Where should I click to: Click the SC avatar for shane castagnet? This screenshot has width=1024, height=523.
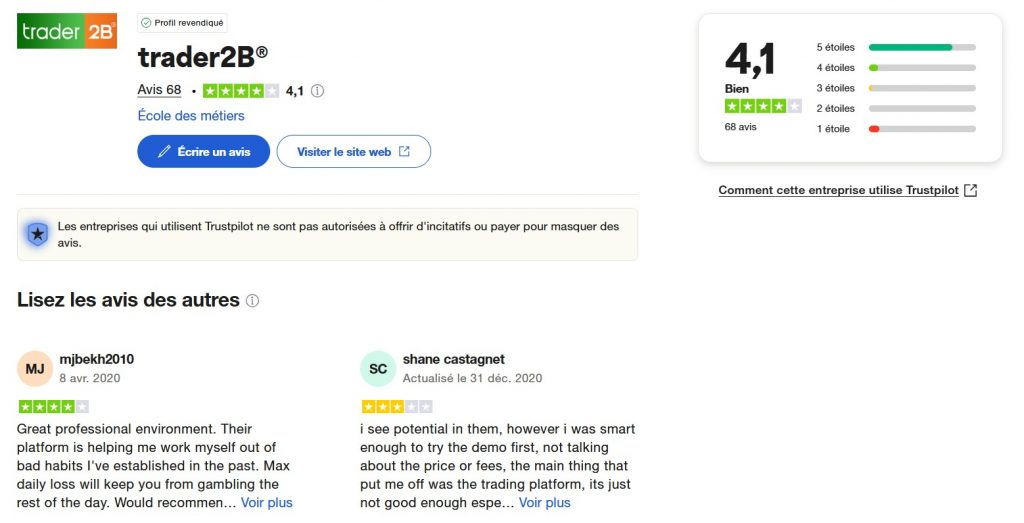(x=378, y=369)
